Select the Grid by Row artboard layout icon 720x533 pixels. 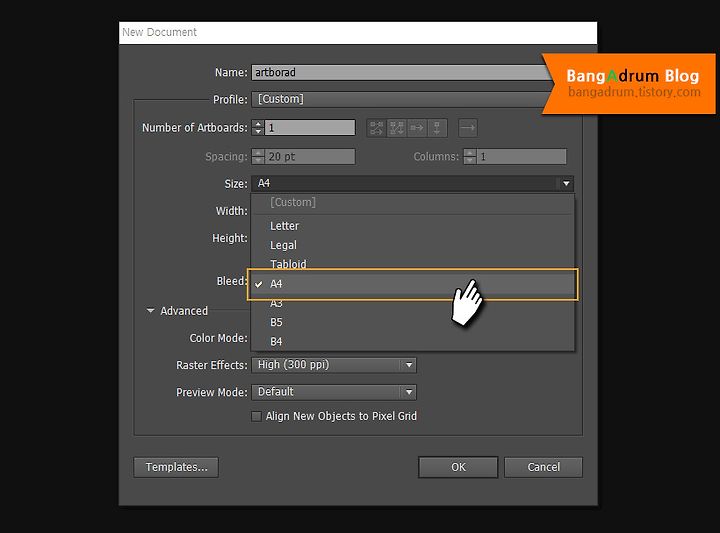point(377,128)
